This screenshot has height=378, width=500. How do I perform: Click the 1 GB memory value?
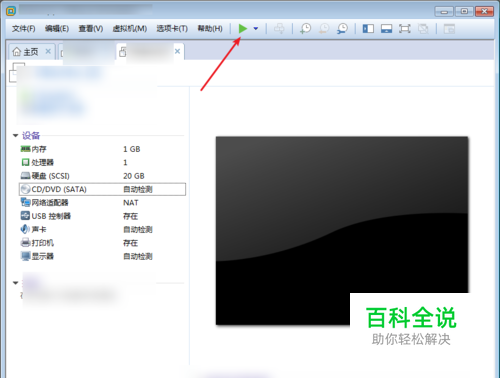tap(132, 149)
